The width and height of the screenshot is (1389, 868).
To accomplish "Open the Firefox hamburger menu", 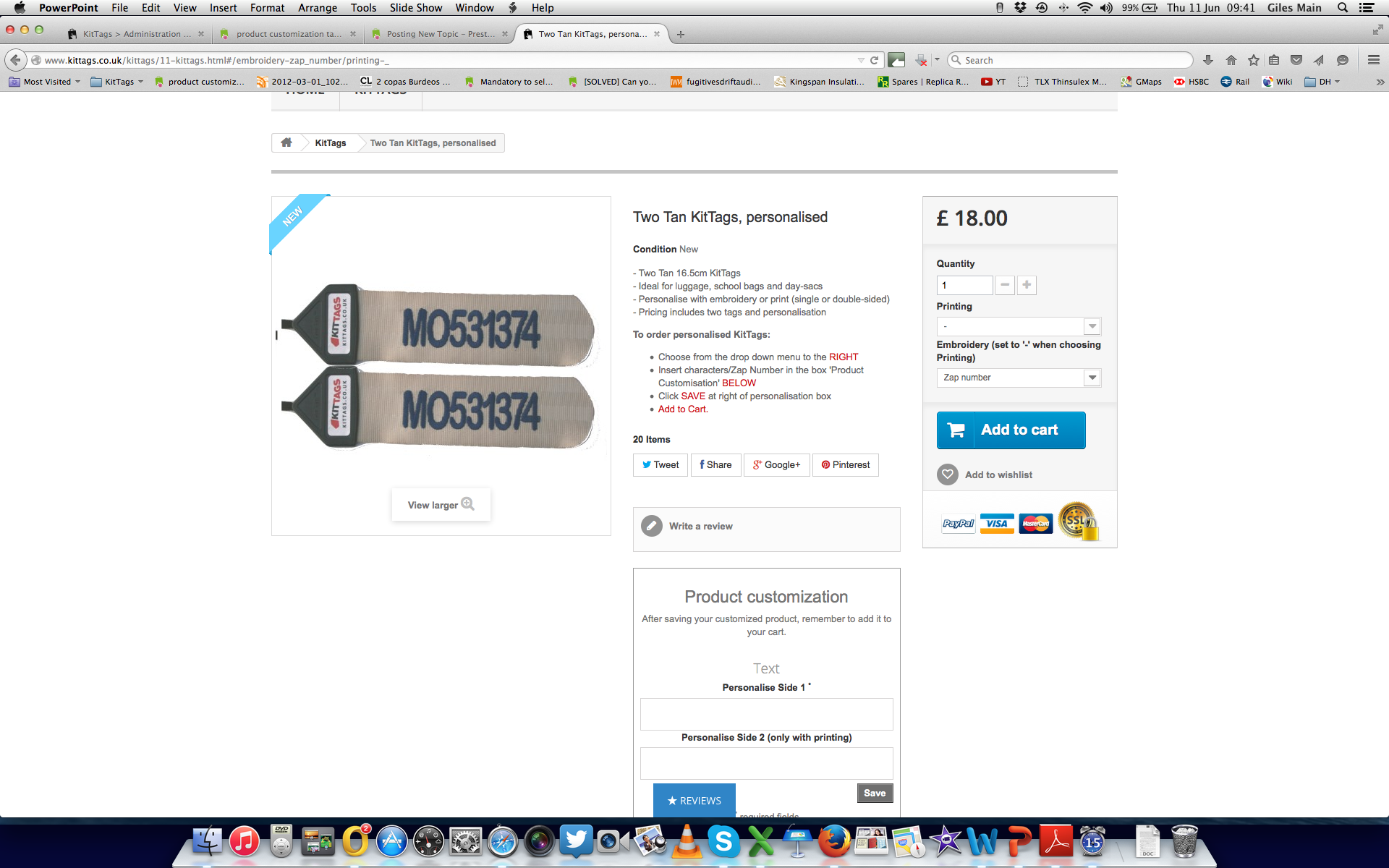I will [x=1374, y=60].
